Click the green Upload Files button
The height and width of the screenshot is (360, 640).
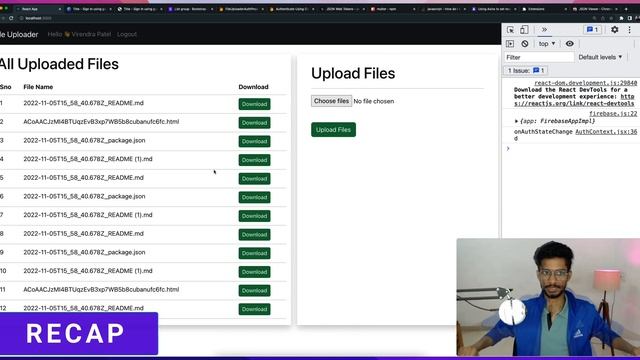click(x=333, y=130)
